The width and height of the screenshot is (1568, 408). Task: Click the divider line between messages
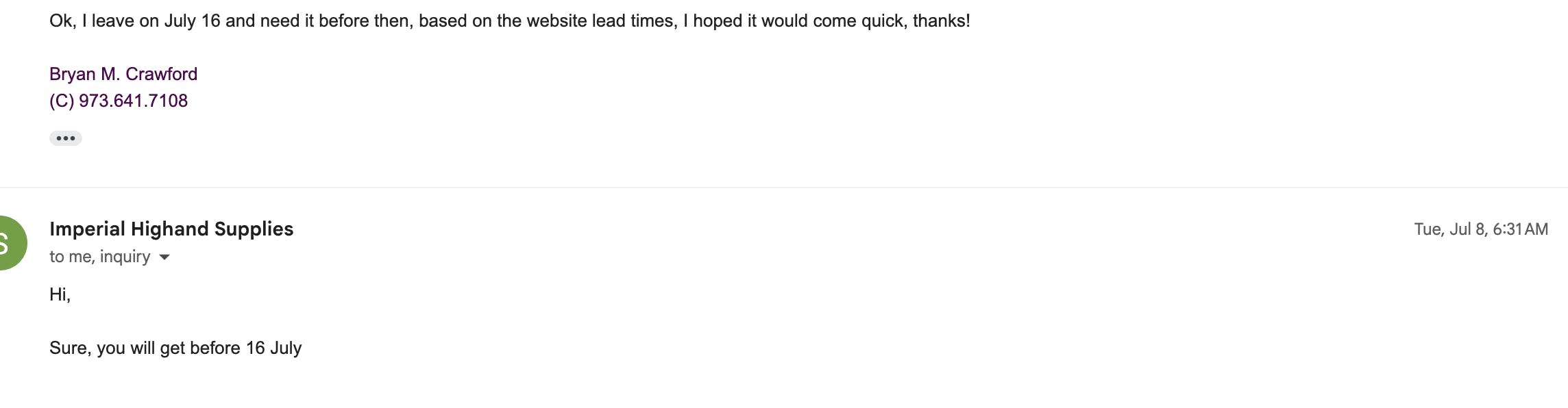784,187
